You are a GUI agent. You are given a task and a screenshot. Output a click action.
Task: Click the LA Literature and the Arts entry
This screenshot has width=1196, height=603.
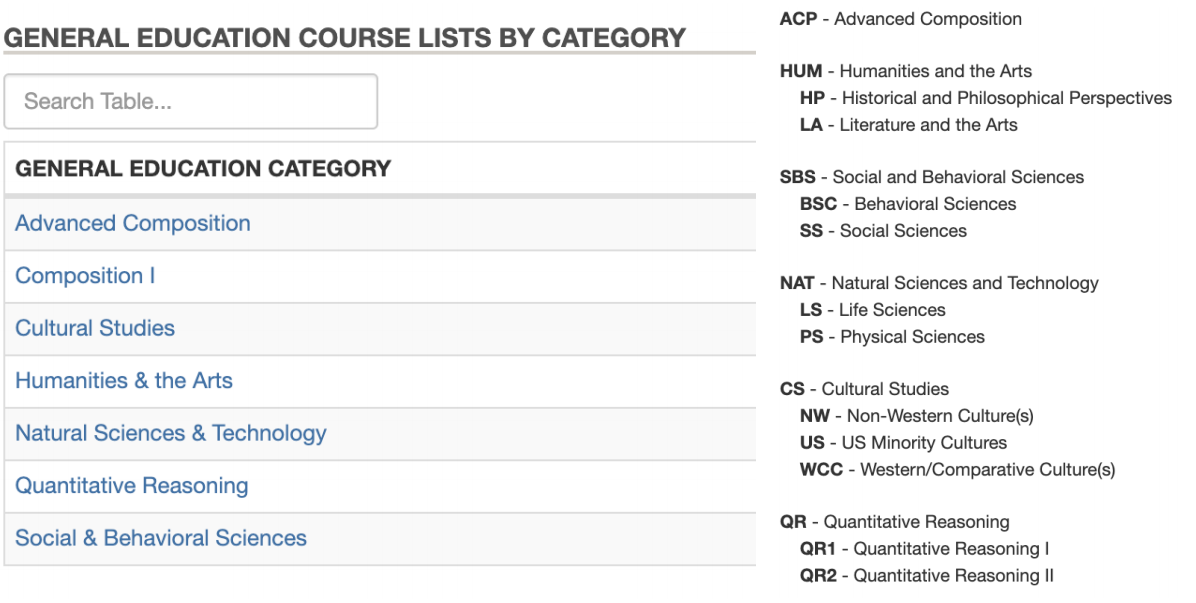(x=908, y=125)
